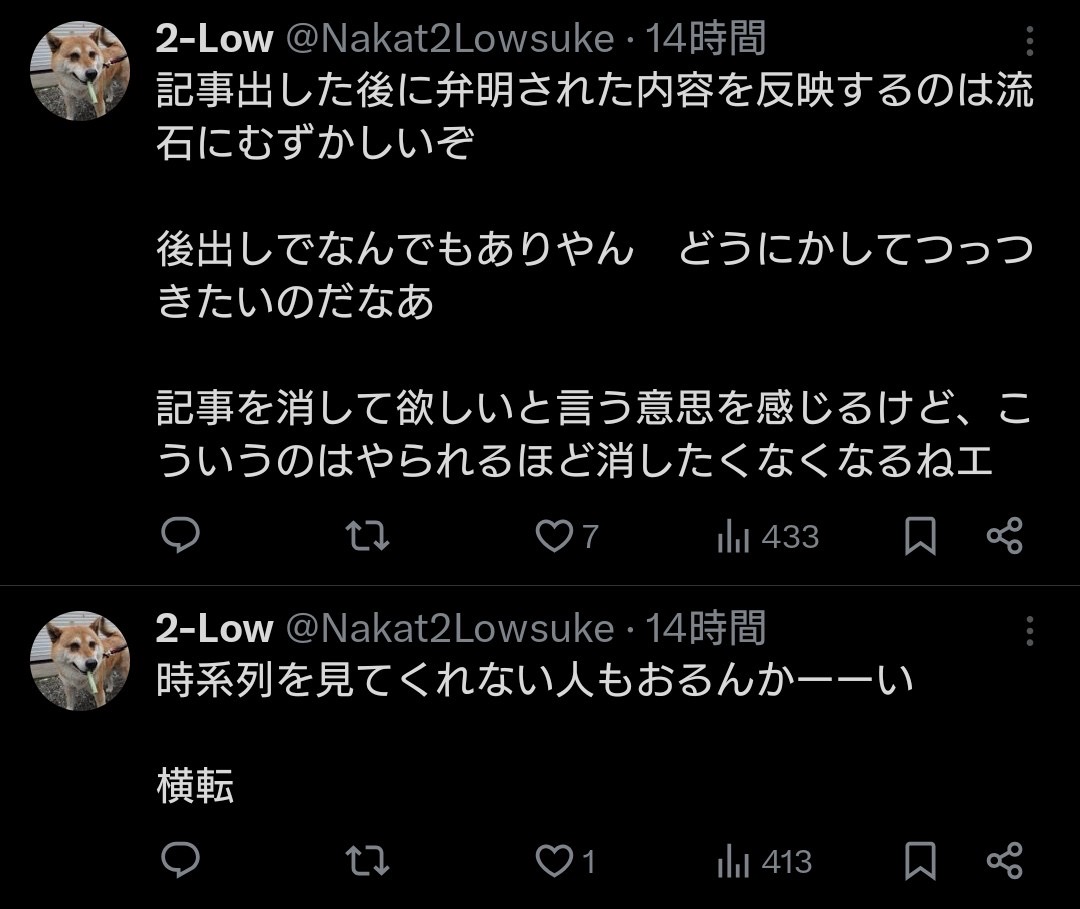This screenshot has height=909, width=1080.
Task: Open the 時系列を見てくれない tweet text
Action: click(x=535, y=682)
